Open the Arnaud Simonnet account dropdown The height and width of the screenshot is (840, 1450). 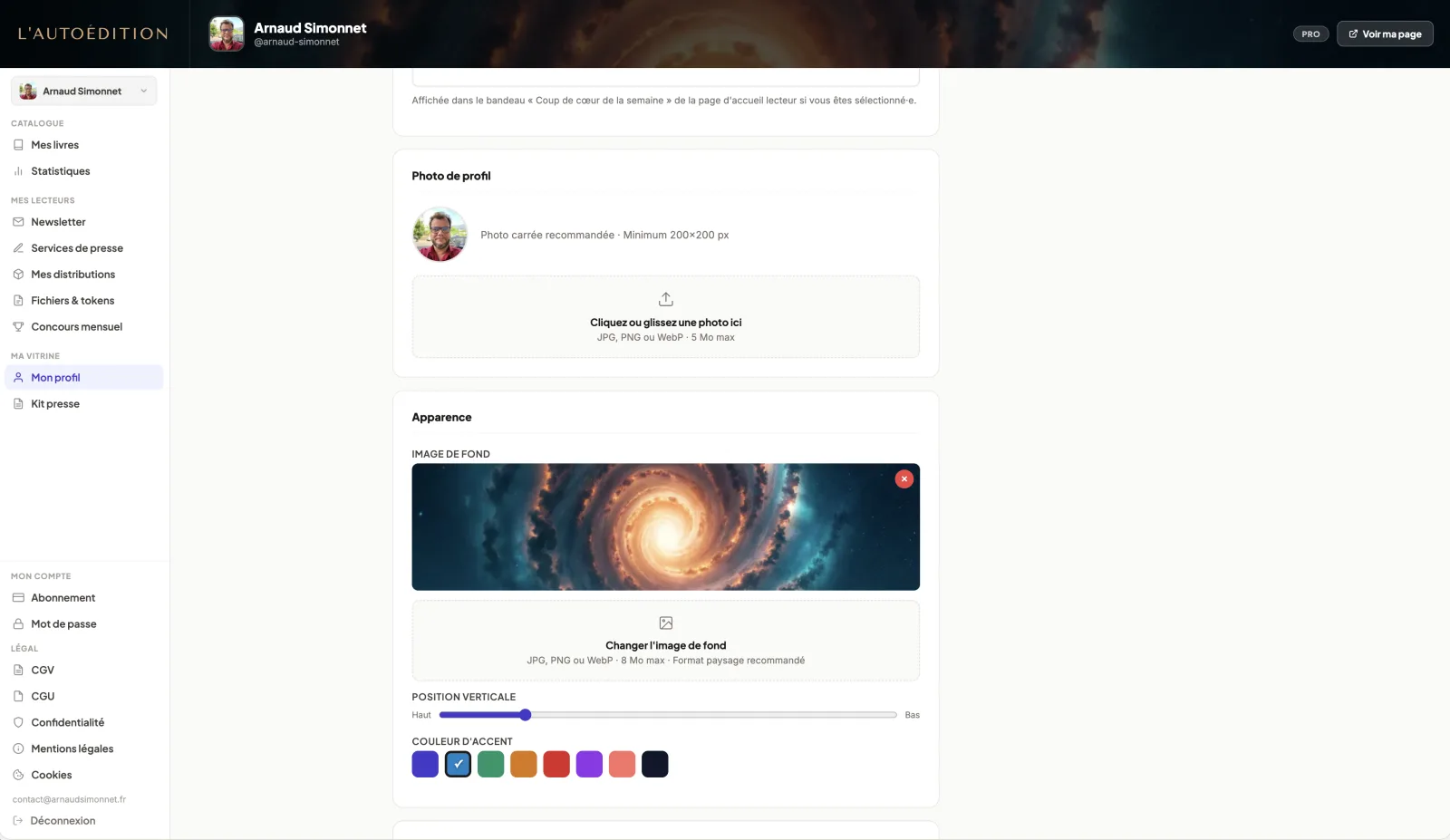tap(83, 92)
